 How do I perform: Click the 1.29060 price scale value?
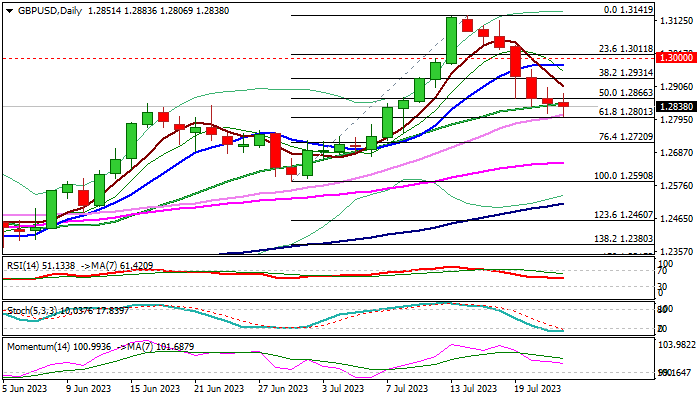tap(677, 87)
